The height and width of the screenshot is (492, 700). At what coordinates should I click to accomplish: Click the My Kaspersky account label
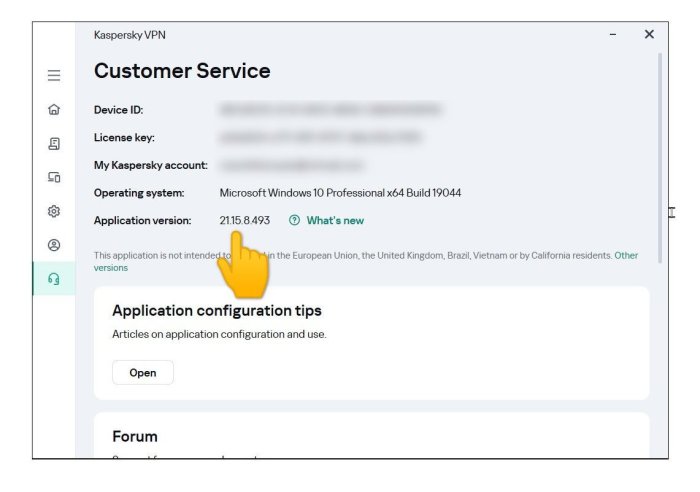pos(150,165)
